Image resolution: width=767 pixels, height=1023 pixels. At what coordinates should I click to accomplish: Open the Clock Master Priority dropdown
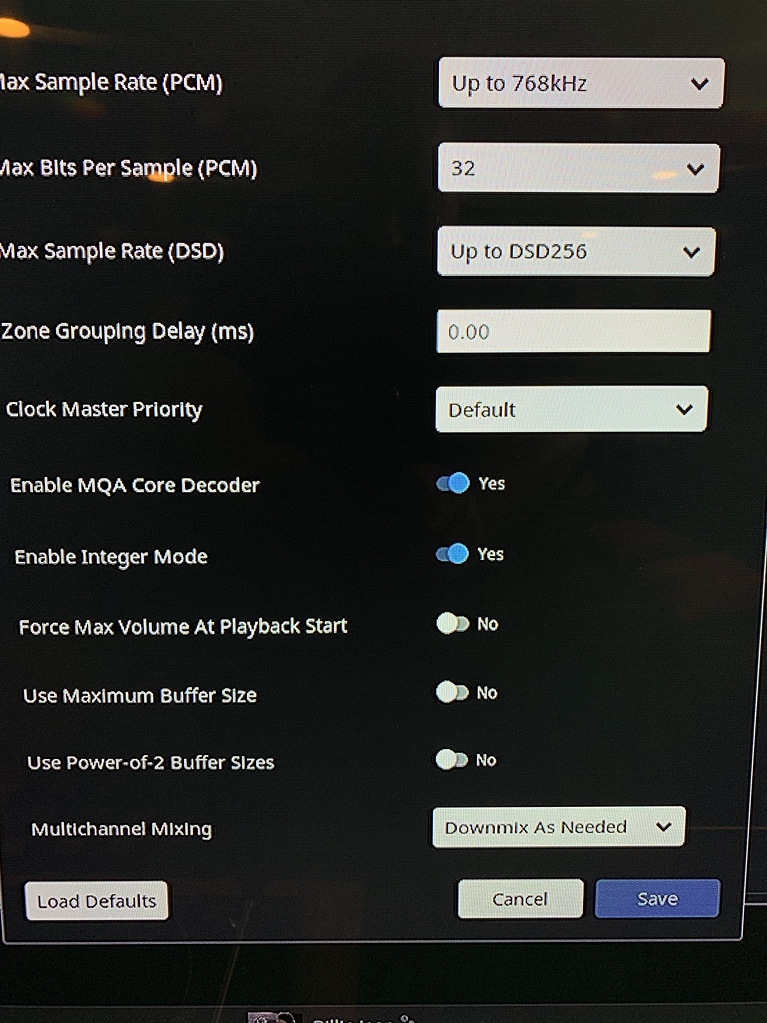(571, 409)
